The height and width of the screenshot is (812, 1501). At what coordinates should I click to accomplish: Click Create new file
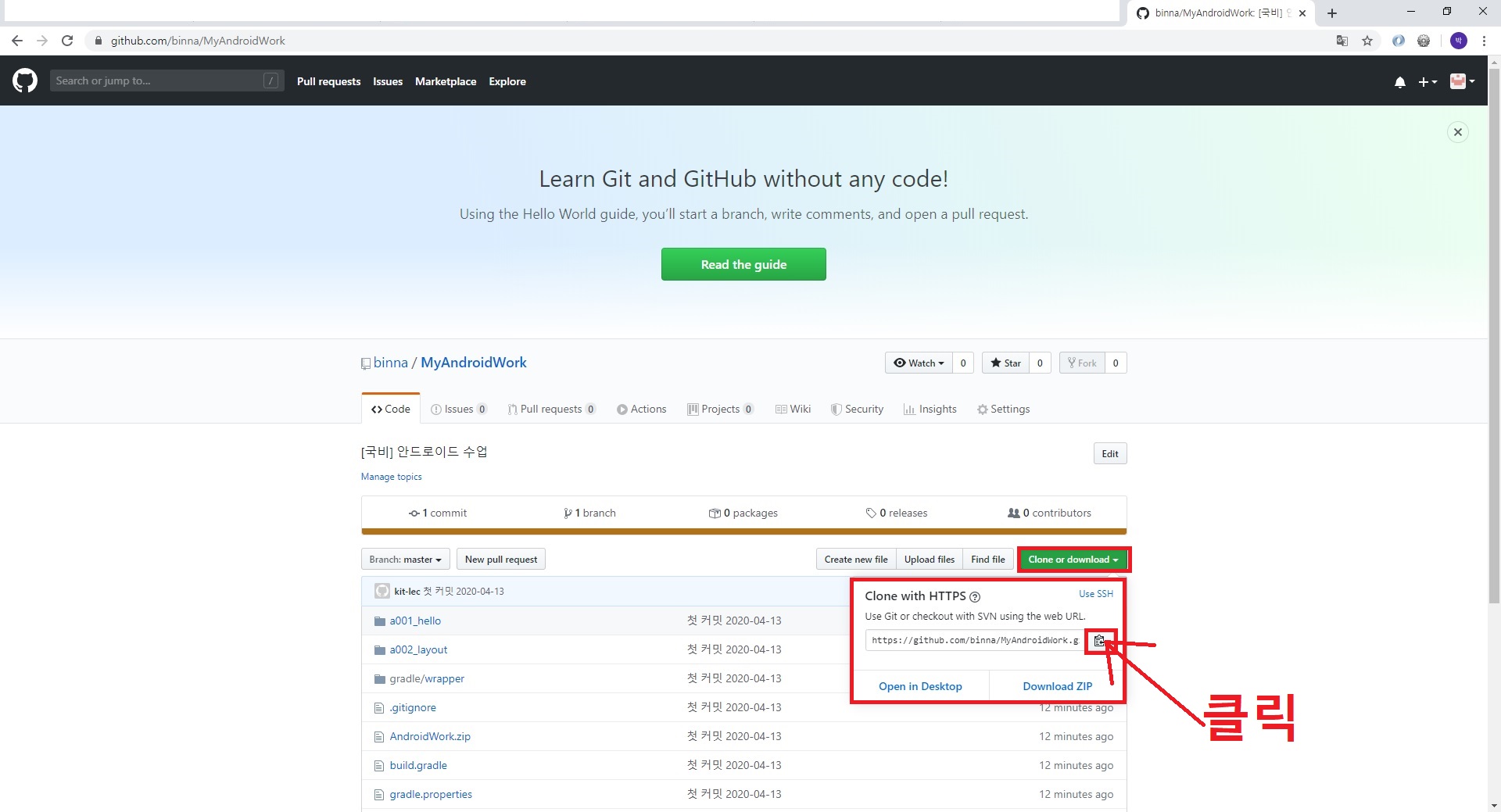[856, 560]
